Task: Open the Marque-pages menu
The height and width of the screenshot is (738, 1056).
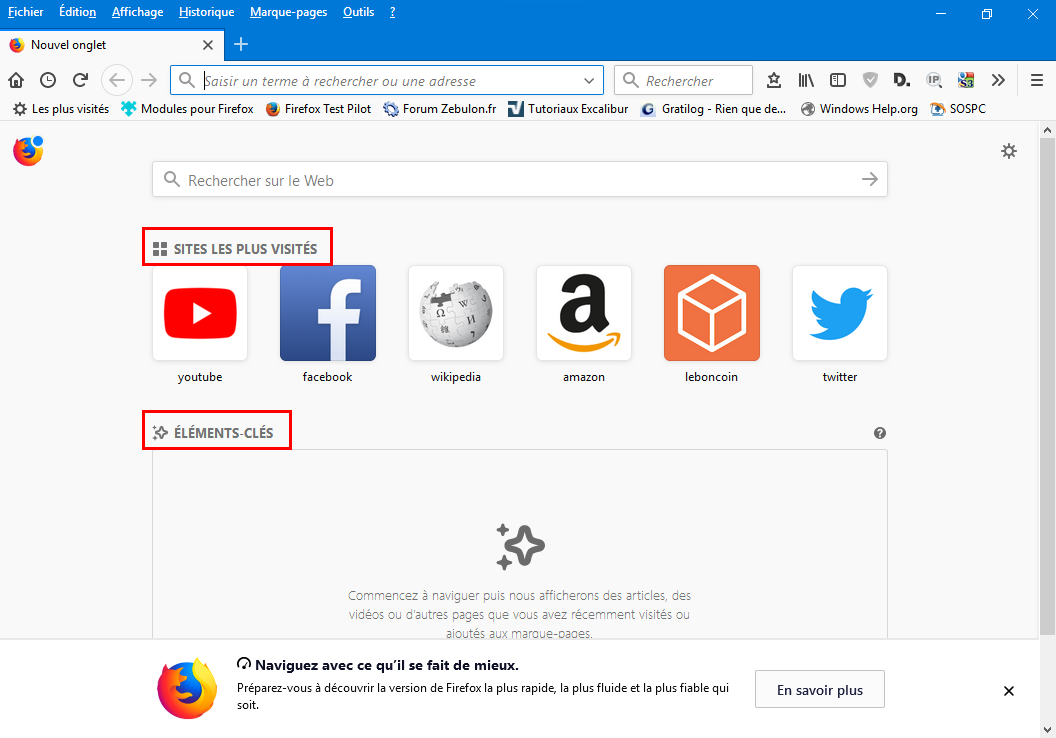Action: tap(288, 12)
